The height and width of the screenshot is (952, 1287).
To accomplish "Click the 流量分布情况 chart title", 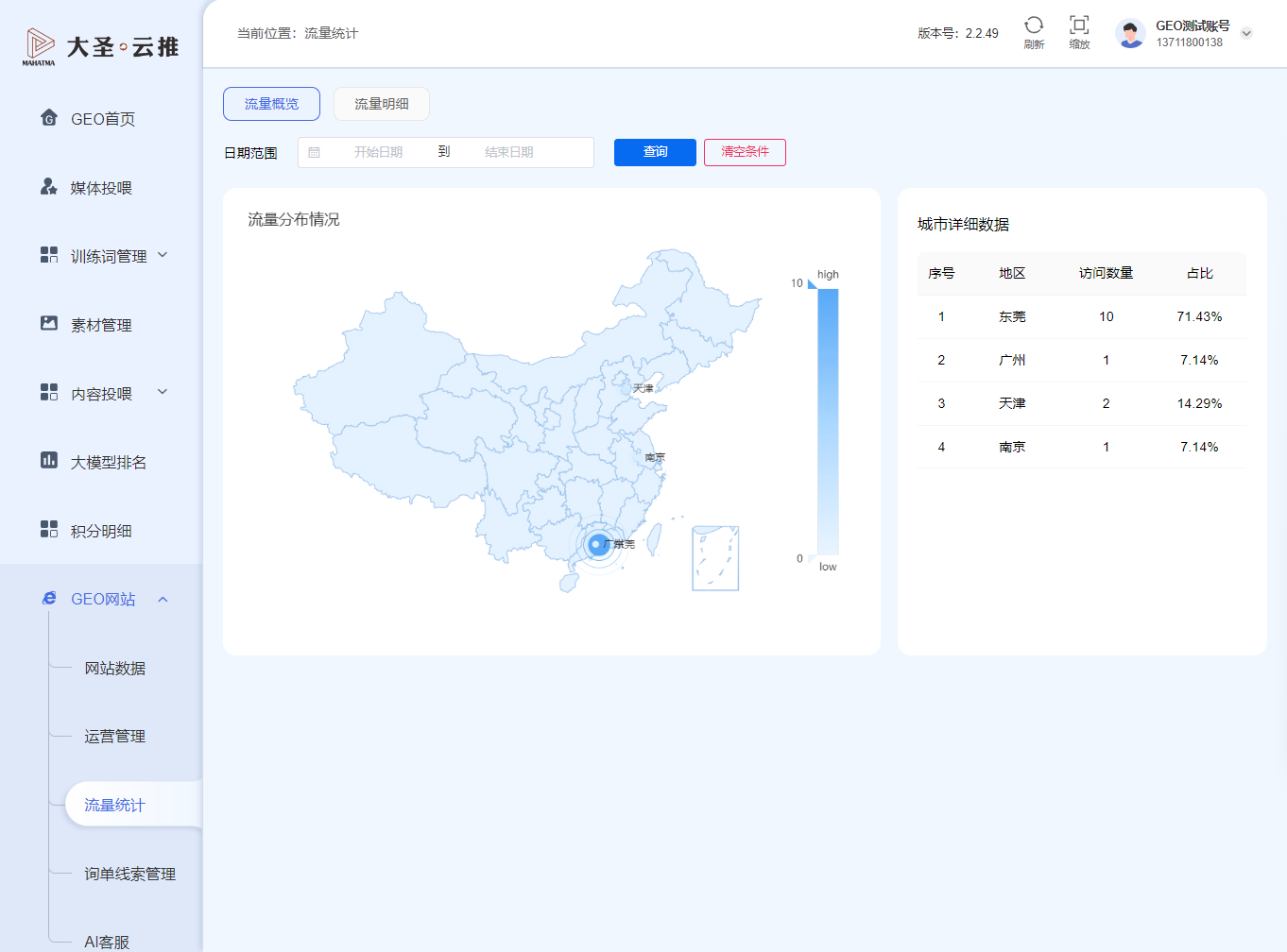I will pos(294,219).
